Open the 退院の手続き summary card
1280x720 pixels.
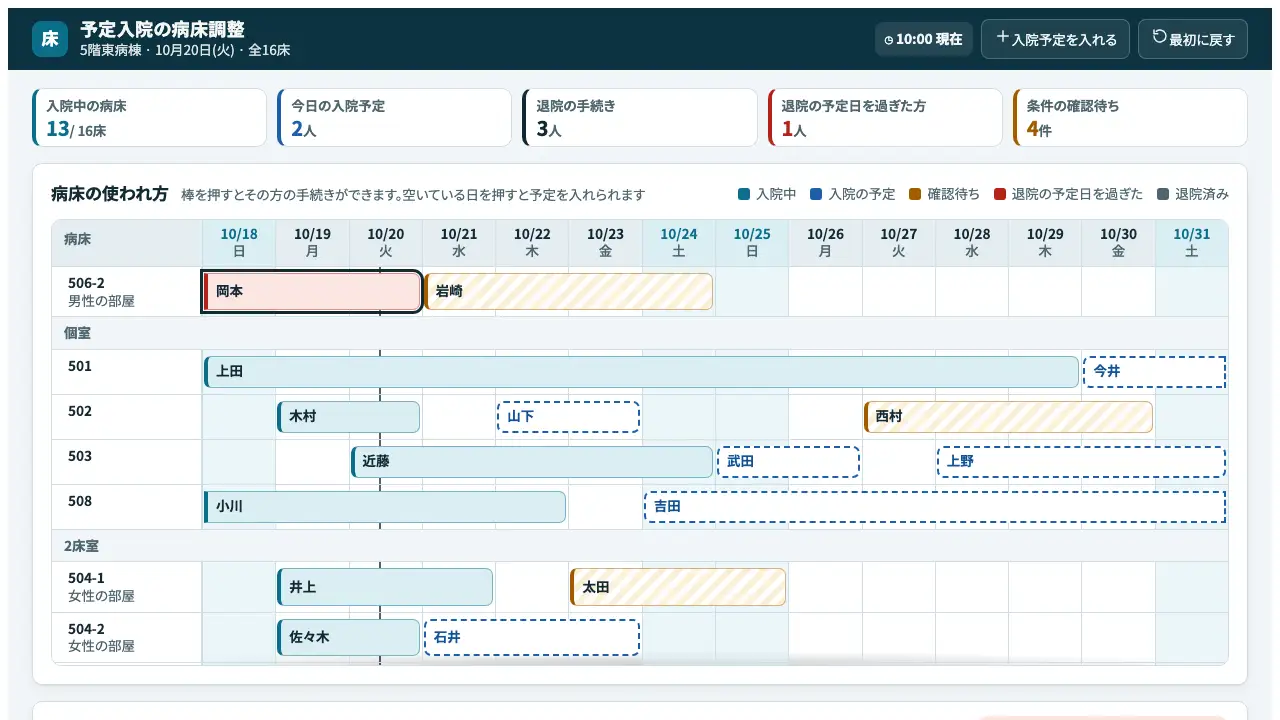pos(640,117)
